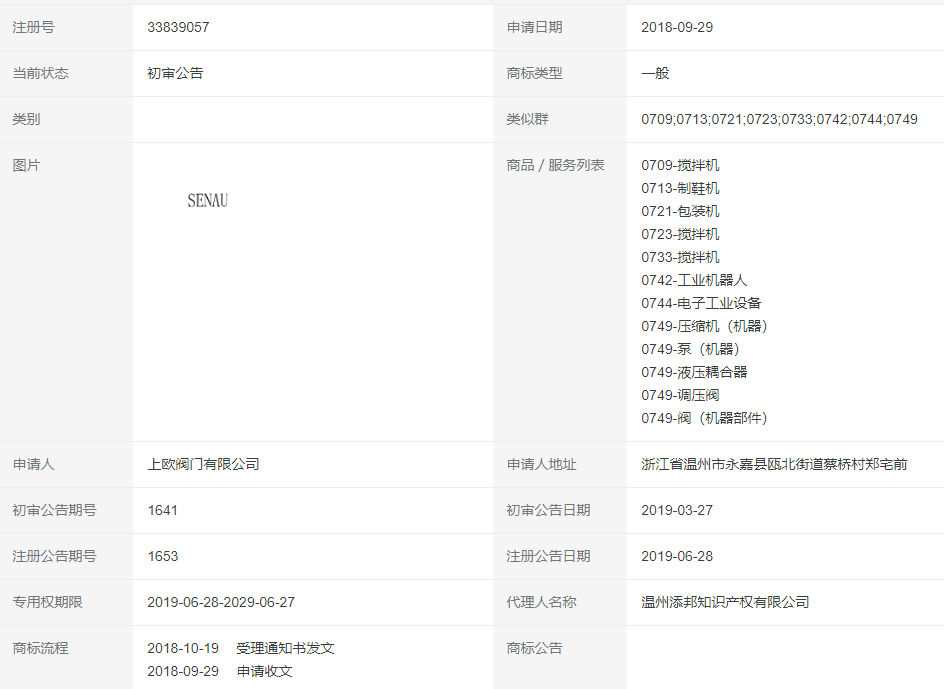
Task: Click the similar group codes list value
Action: click(779, 119)
